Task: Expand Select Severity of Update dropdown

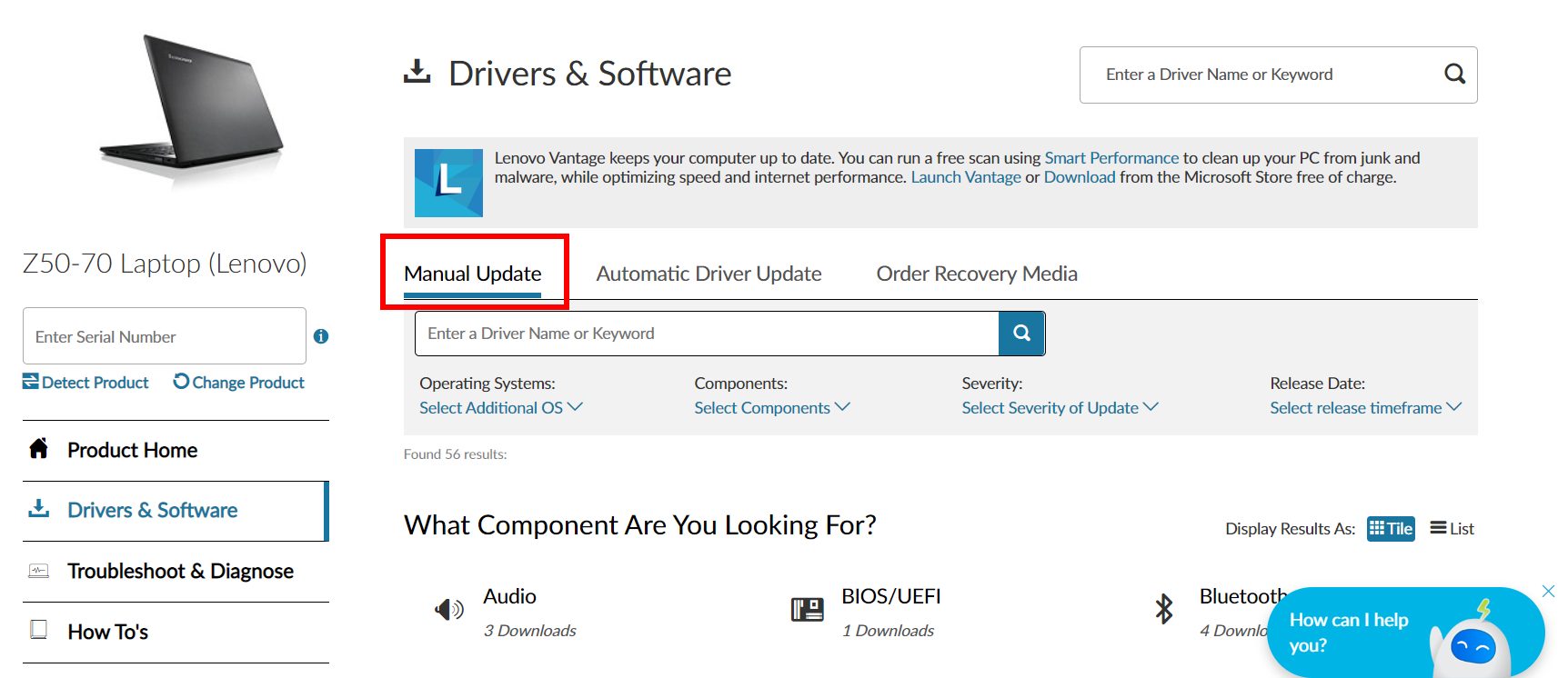Action: click(x=1060, y=408)
